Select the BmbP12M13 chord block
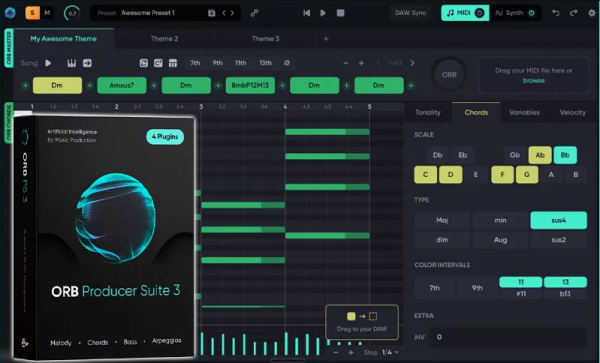 coord(250,85)
